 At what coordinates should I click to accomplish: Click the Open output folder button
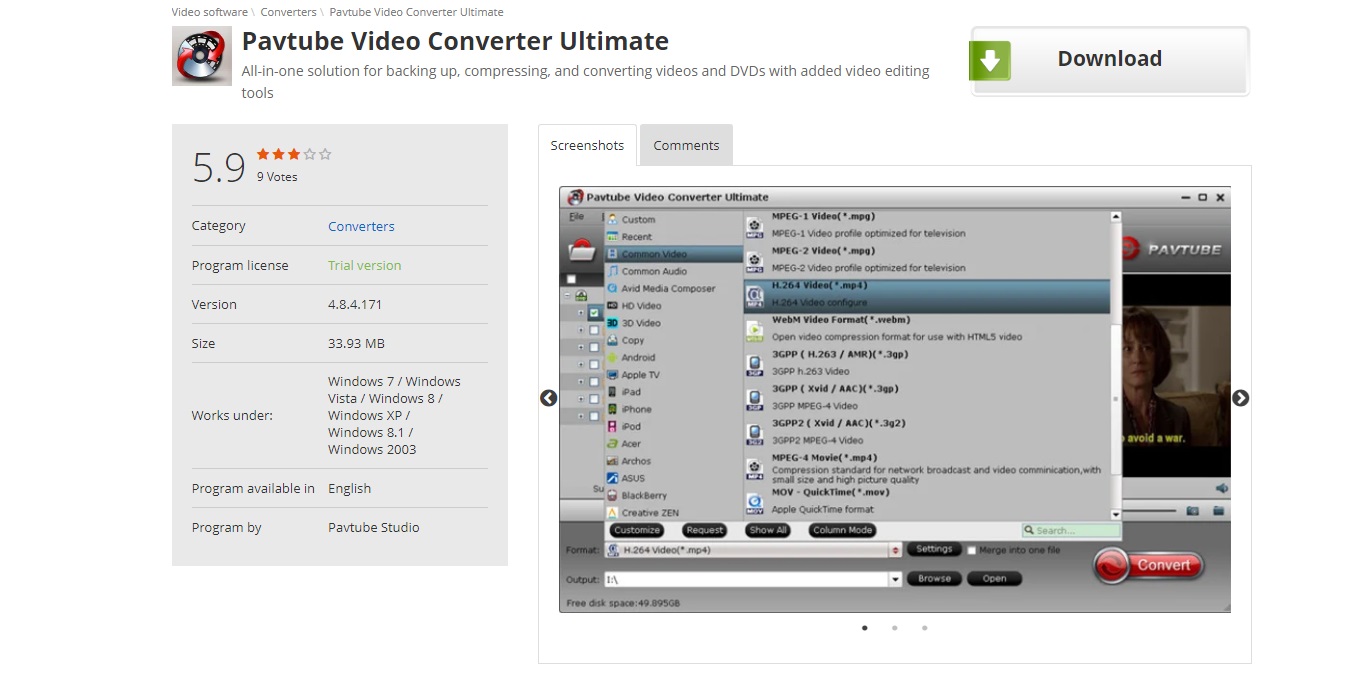point(994,578)
